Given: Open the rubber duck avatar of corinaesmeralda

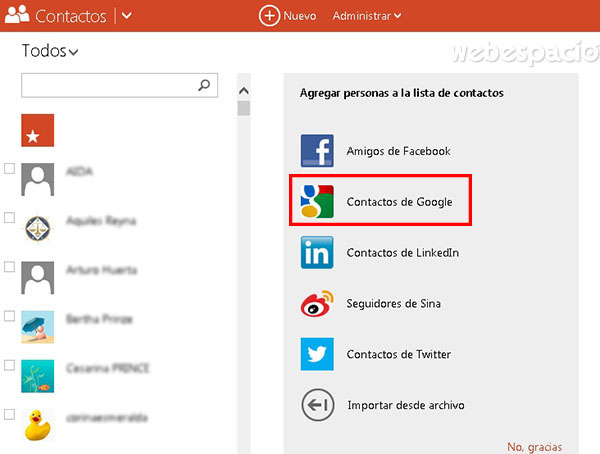Looking at the screenshot, I should pos(38,425).
